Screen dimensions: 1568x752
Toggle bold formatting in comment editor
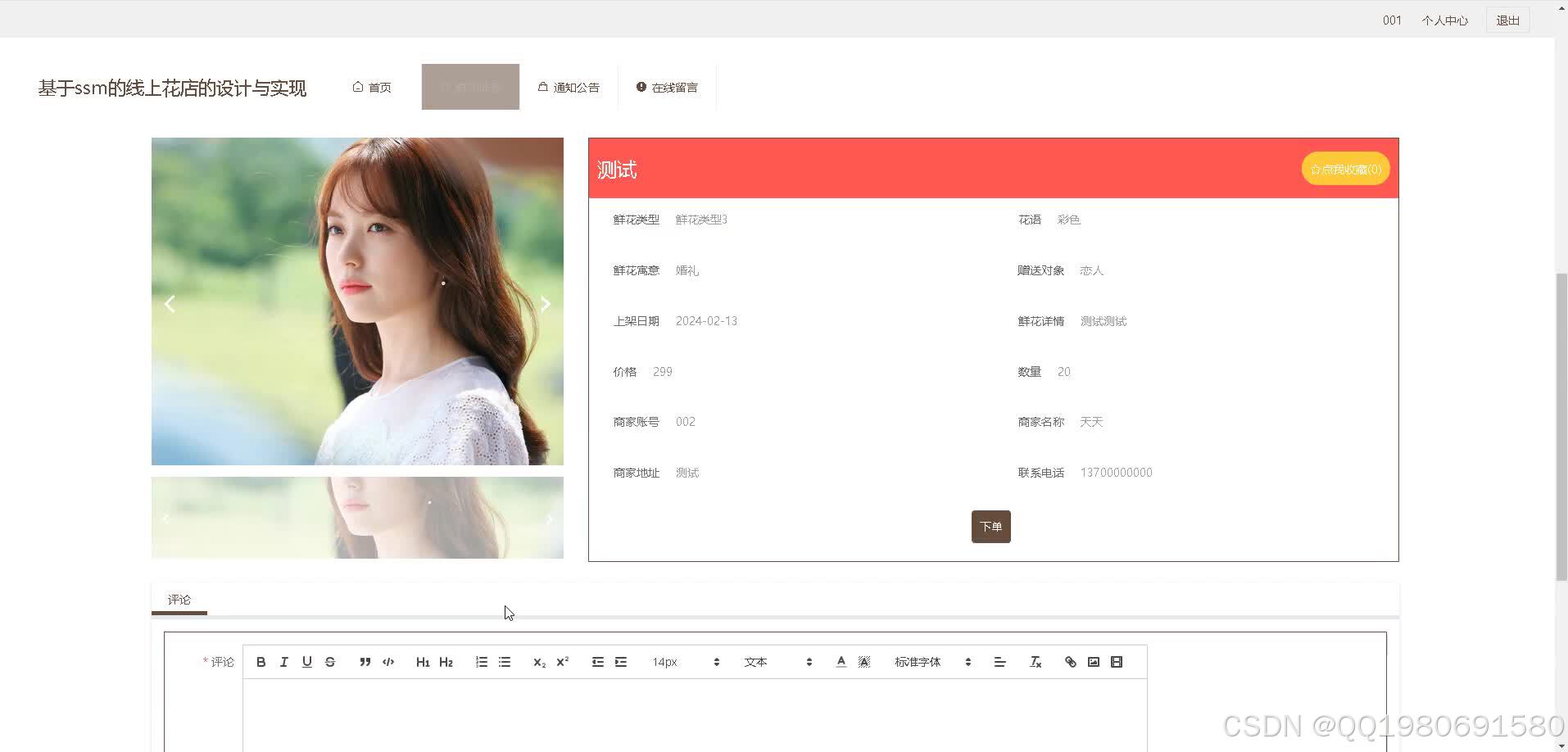click(261, 661)
